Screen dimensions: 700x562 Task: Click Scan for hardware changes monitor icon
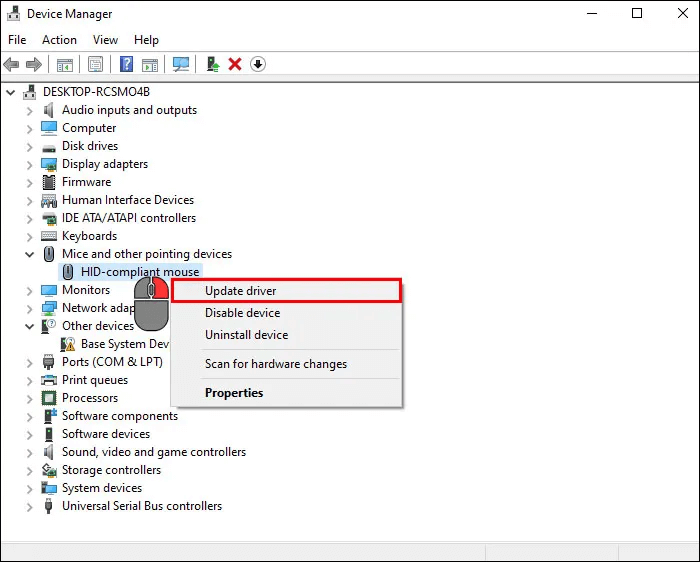[181, 64]
